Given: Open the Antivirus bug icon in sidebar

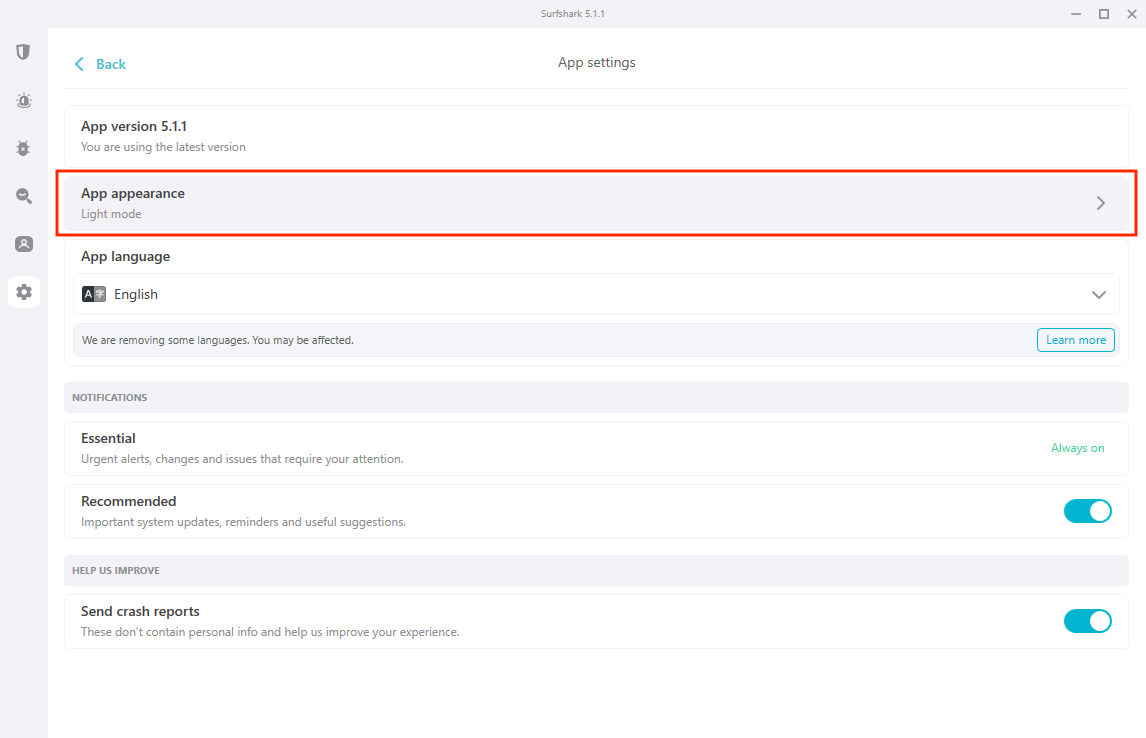Looking at the screenshot, I should [23, 148].
